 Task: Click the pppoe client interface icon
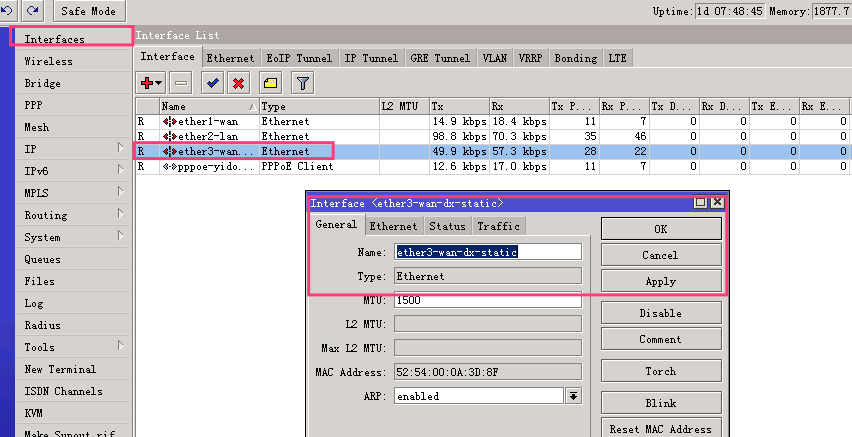(x=170, y=166)
